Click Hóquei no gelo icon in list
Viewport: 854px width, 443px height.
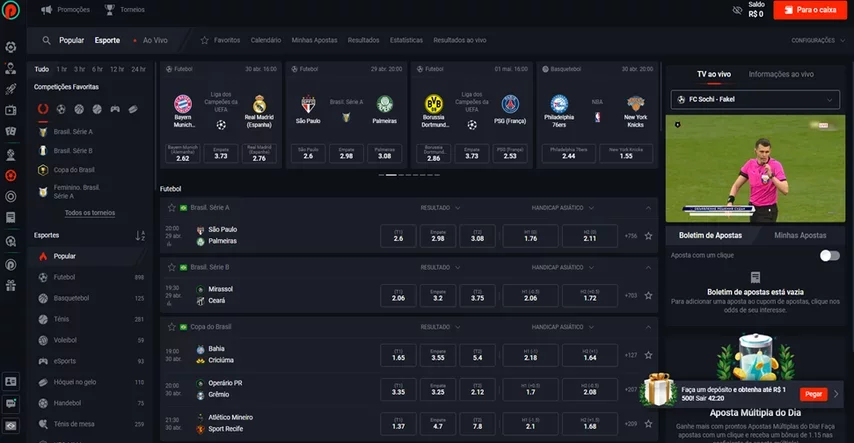43,382
